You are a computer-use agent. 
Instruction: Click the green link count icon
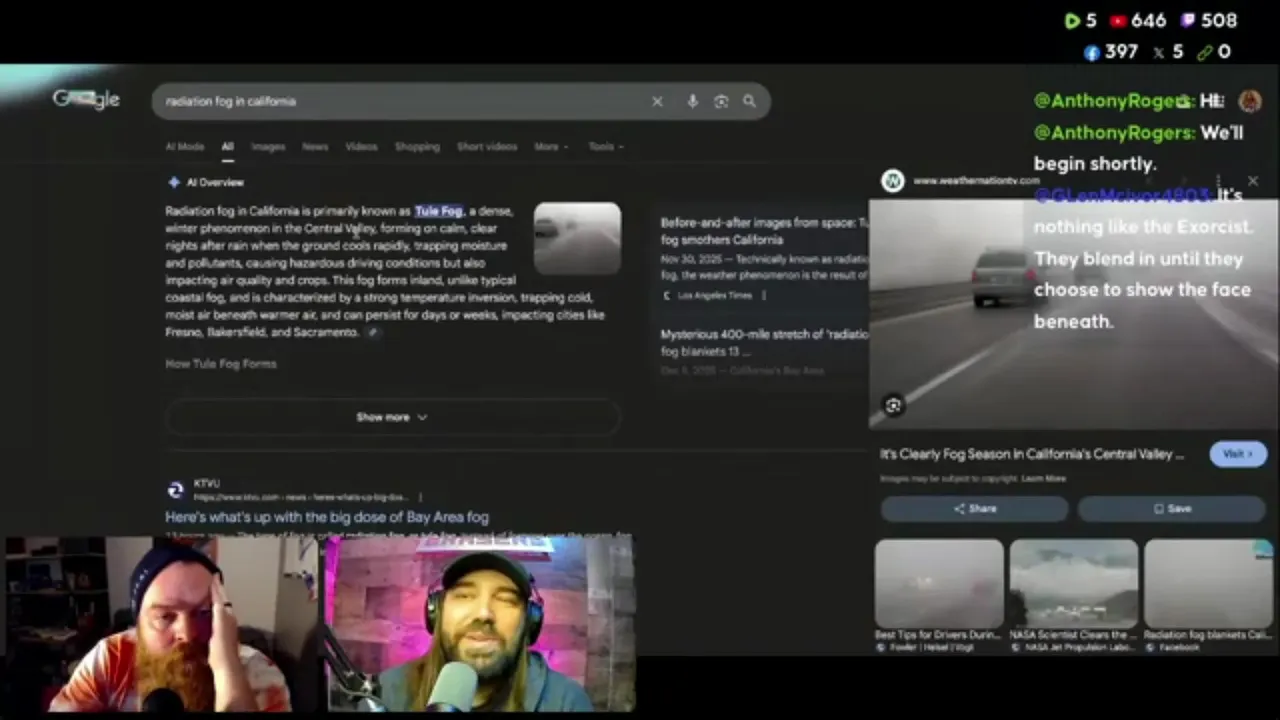click(x=1204, y=52)
